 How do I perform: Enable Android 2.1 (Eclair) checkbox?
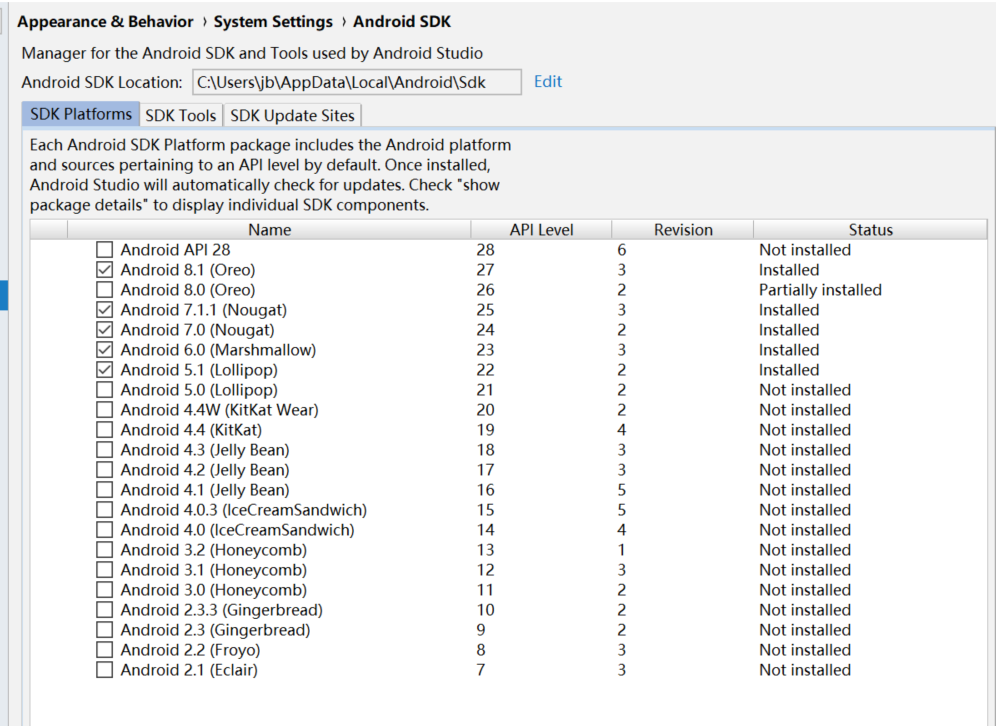[105, 670]
